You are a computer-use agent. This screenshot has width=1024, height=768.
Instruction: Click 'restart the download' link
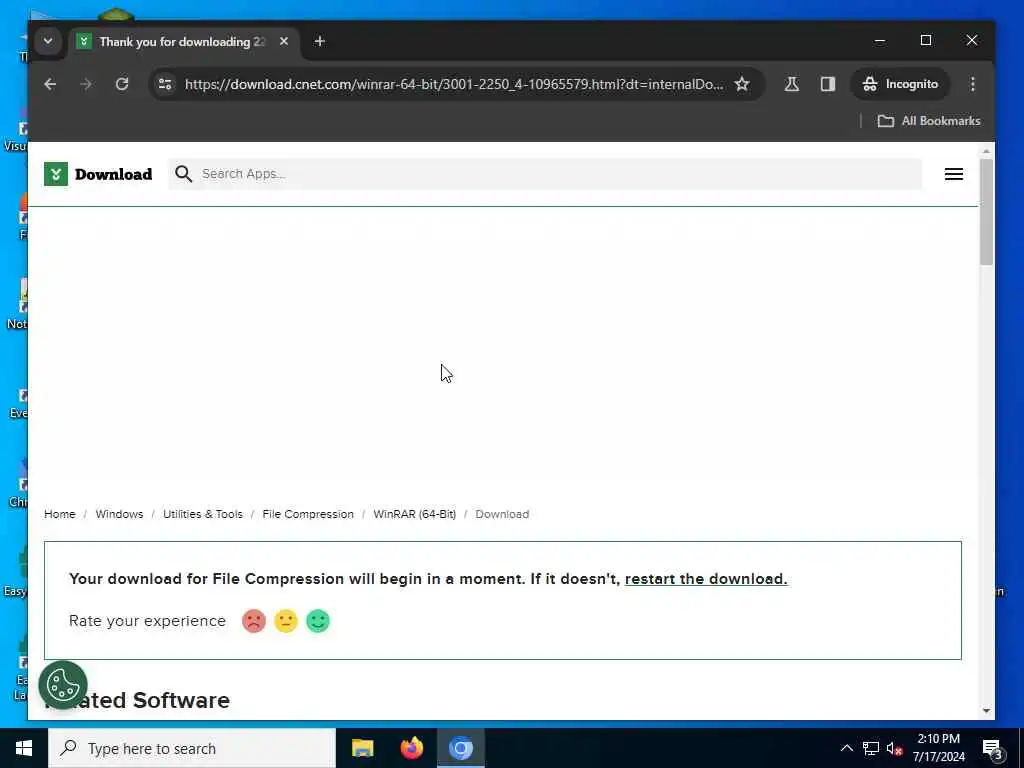(706, 579)
